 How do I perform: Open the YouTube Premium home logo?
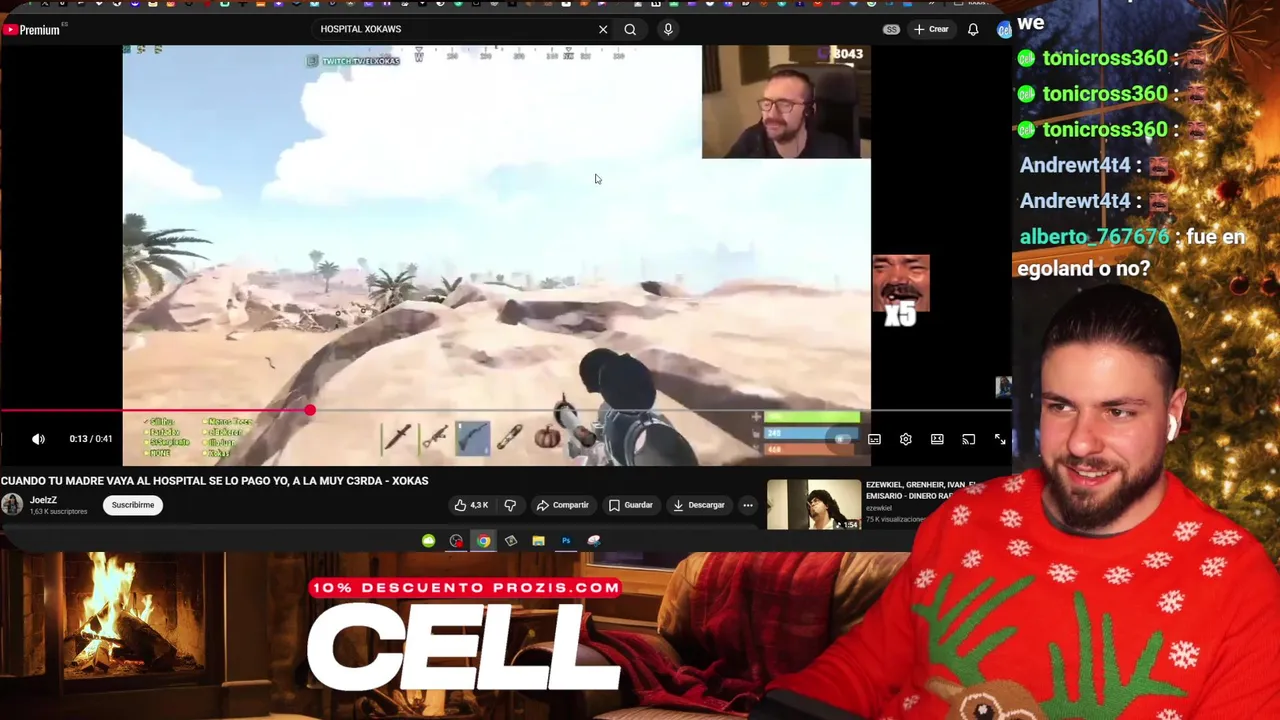[31, 30]
